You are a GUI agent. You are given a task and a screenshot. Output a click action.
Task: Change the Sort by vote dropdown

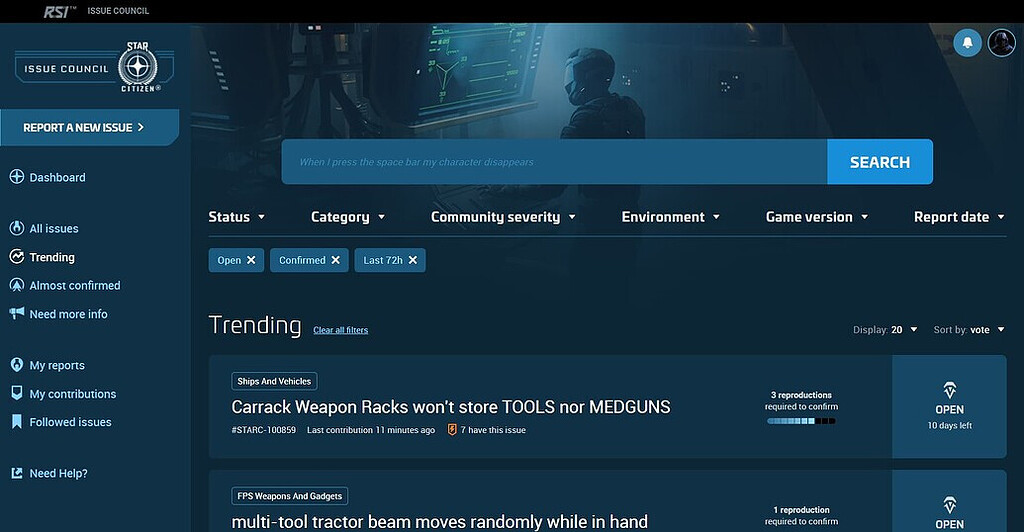[x=969, y=330]
